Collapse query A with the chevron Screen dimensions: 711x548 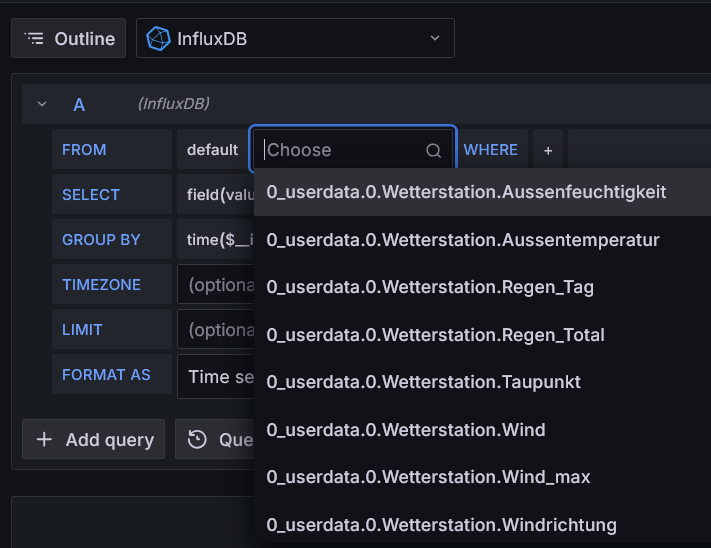point(42,104)
